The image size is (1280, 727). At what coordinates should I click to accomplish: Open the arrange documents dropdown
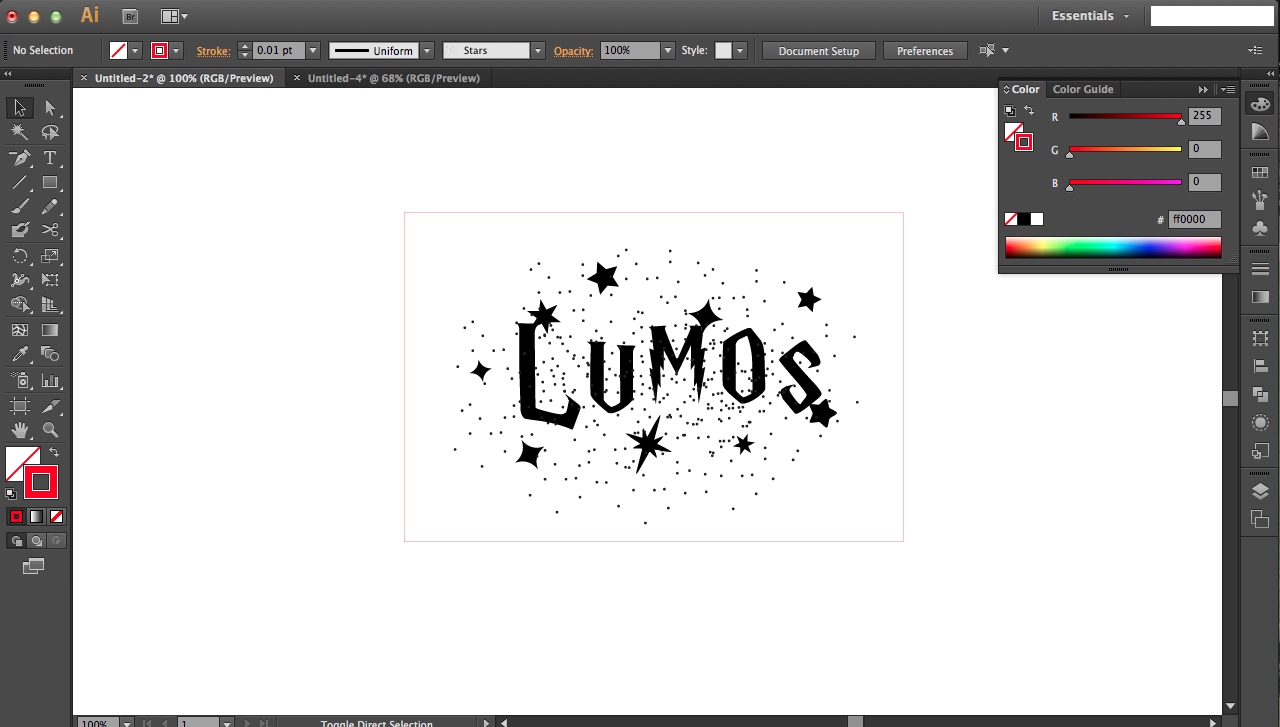click(174, 16)
